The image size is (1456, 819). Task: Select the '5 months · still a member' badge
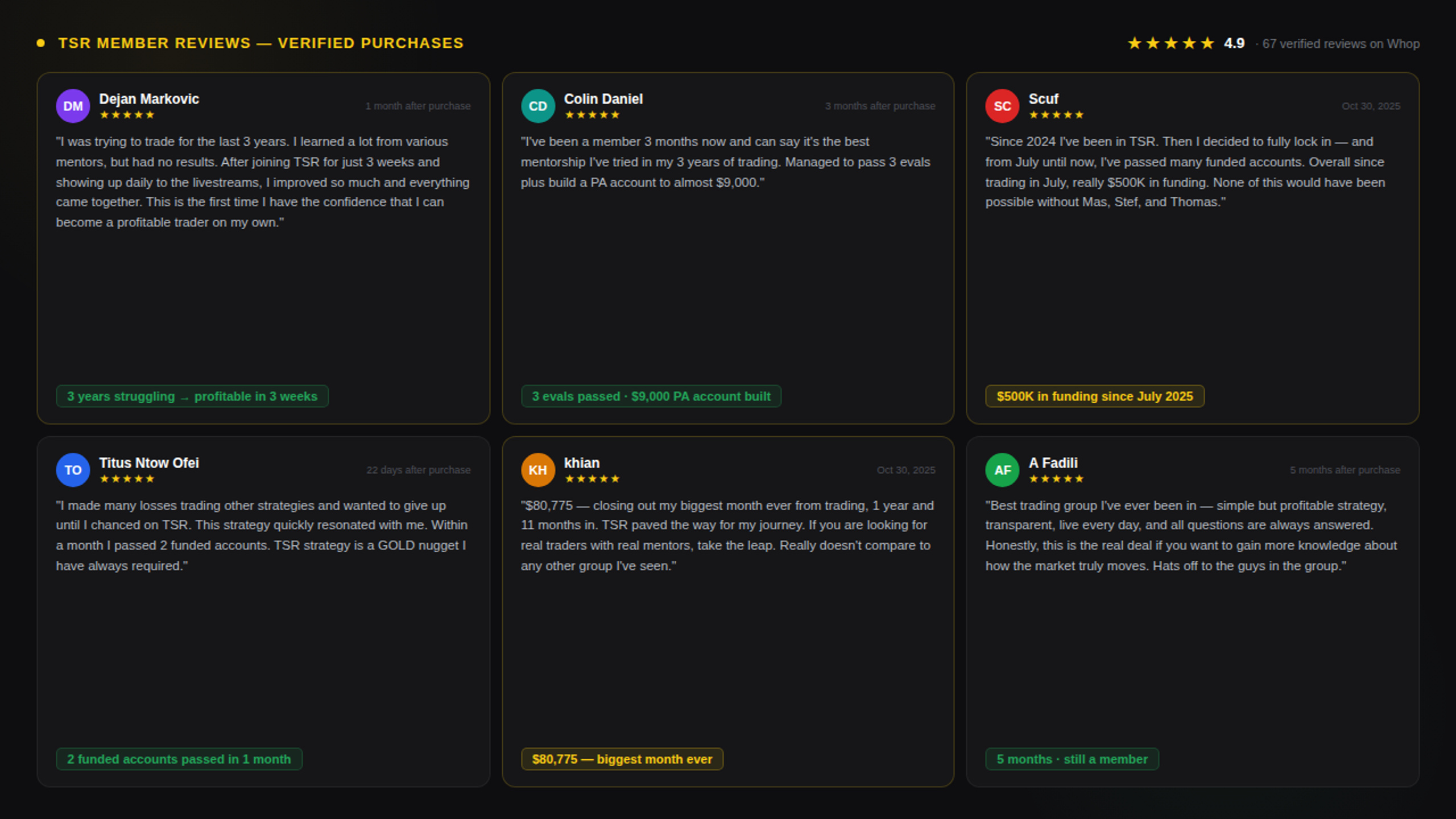(1072, 759)
